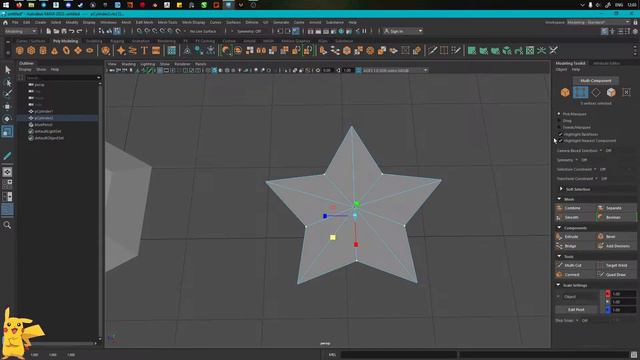Expand the Soft Selection section

[561, 189]
